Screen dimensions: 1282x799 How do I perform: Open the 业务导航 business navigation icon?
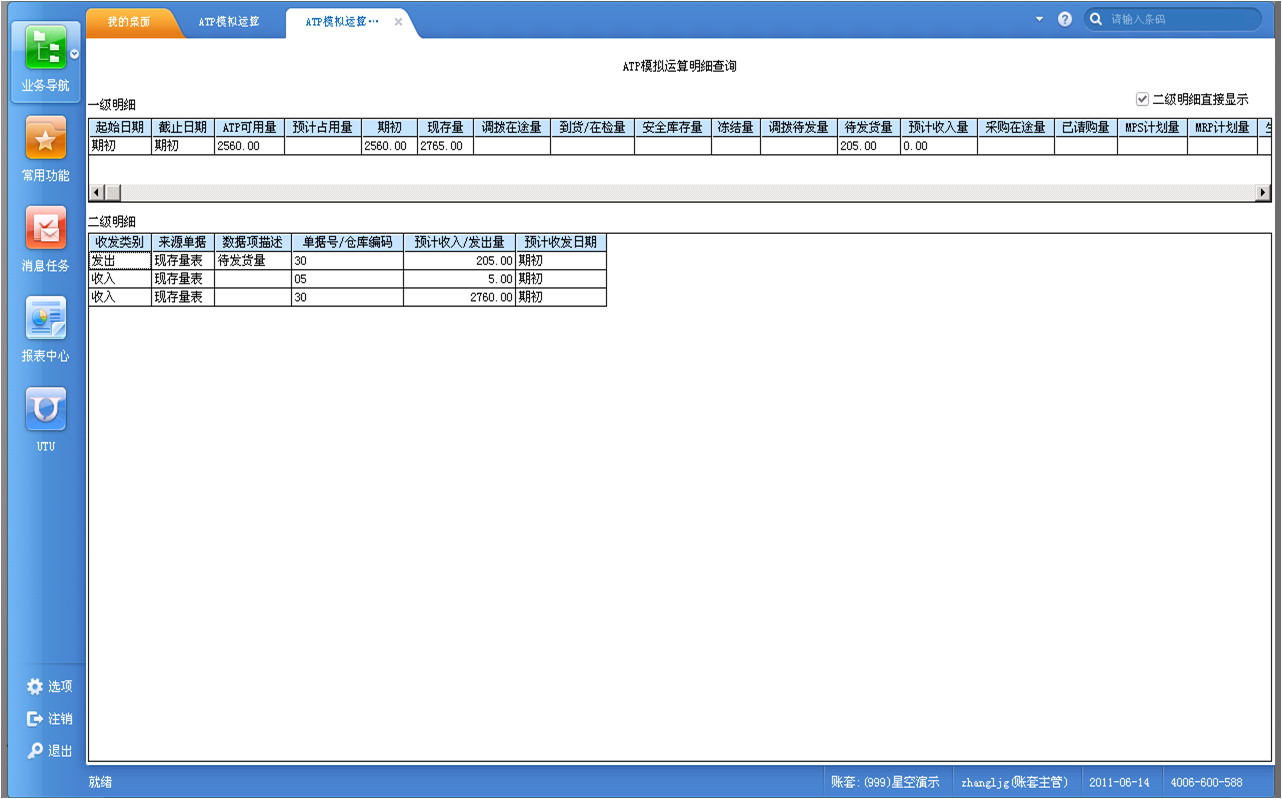[x=45, y=48]
